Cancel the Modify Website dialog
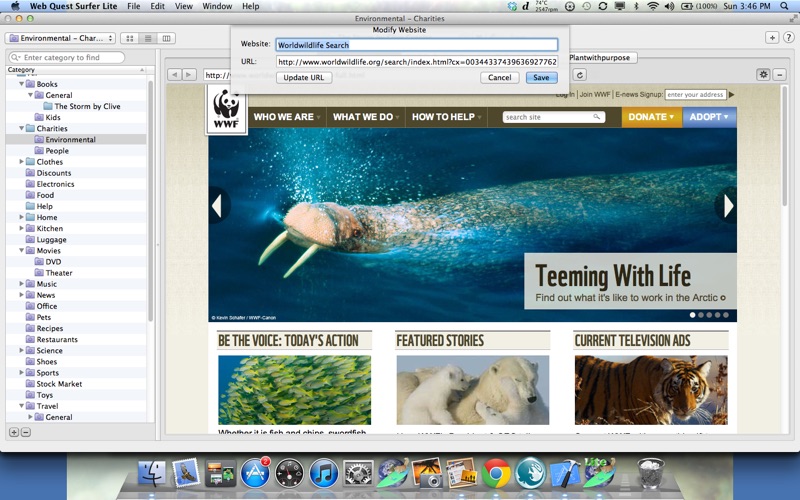 coord(499,78)
